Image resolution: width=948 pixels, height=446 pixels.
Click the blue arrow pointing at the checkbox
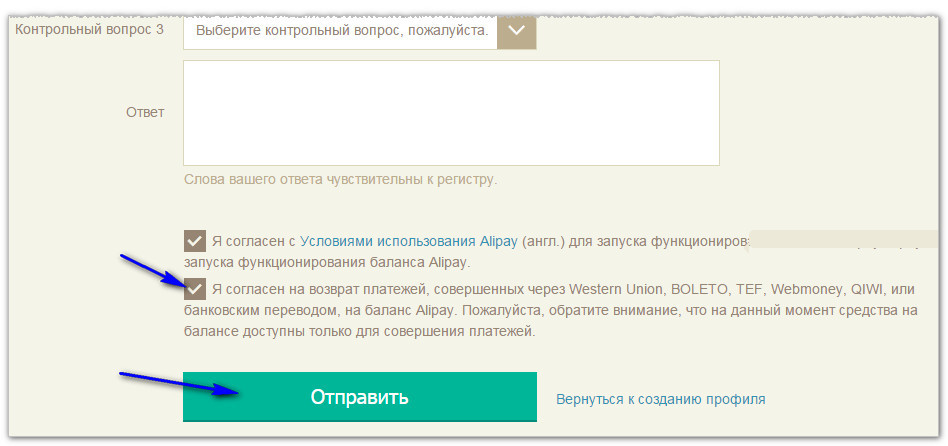pyautogui.click(x=150, y=270)
